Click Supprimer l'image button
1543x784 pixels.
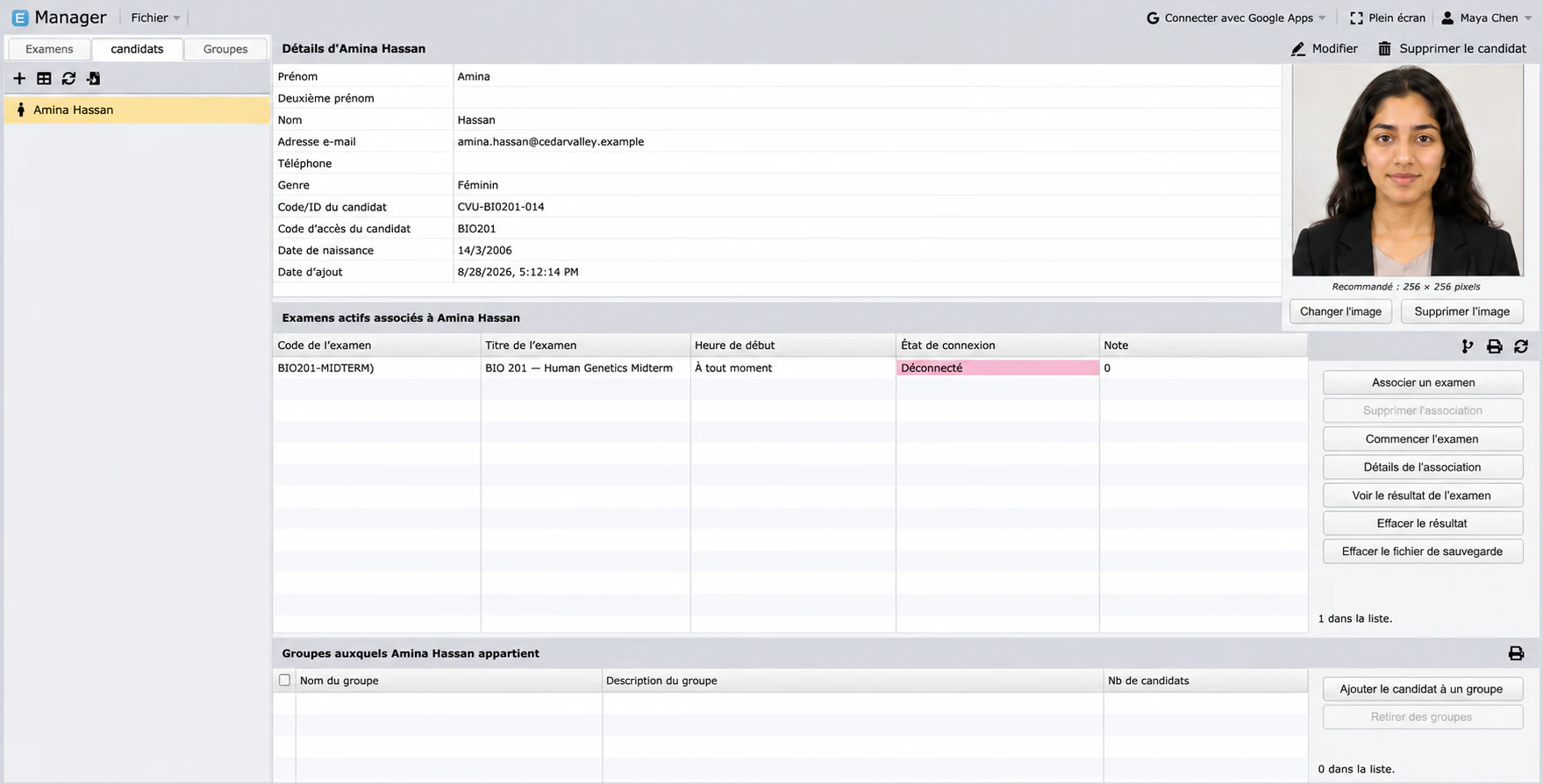1462,311
